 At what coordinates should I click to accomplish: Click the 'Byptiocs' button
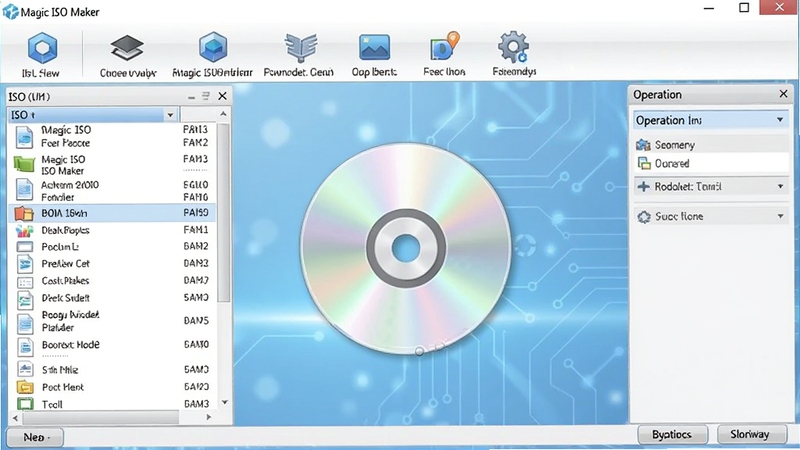[672, 435]
